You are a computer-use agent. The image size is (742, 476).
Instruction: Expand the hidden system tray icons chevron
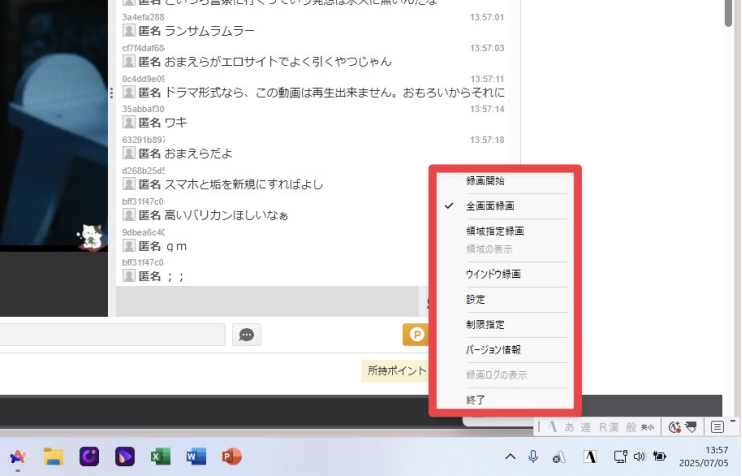510,457
